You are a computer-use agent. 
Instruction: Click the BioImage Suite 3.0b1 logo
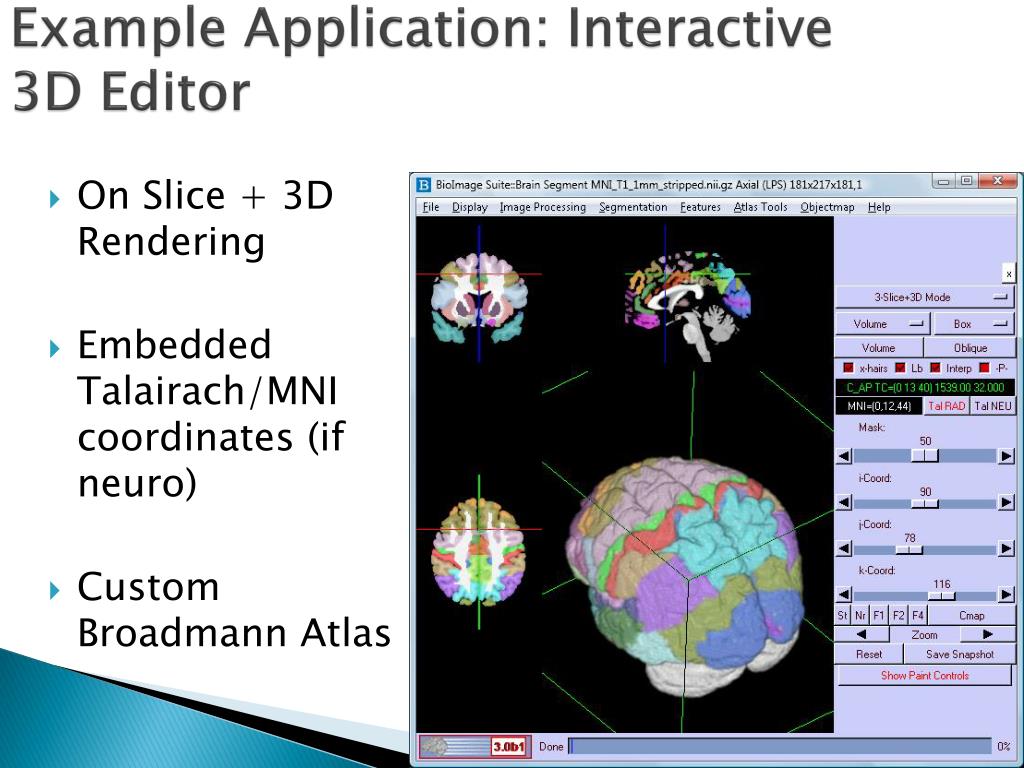tap(473, 746)
